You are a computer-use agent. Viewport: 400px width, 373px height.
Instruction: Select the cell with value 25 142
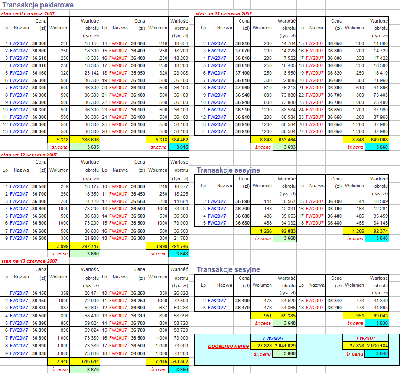92,73
